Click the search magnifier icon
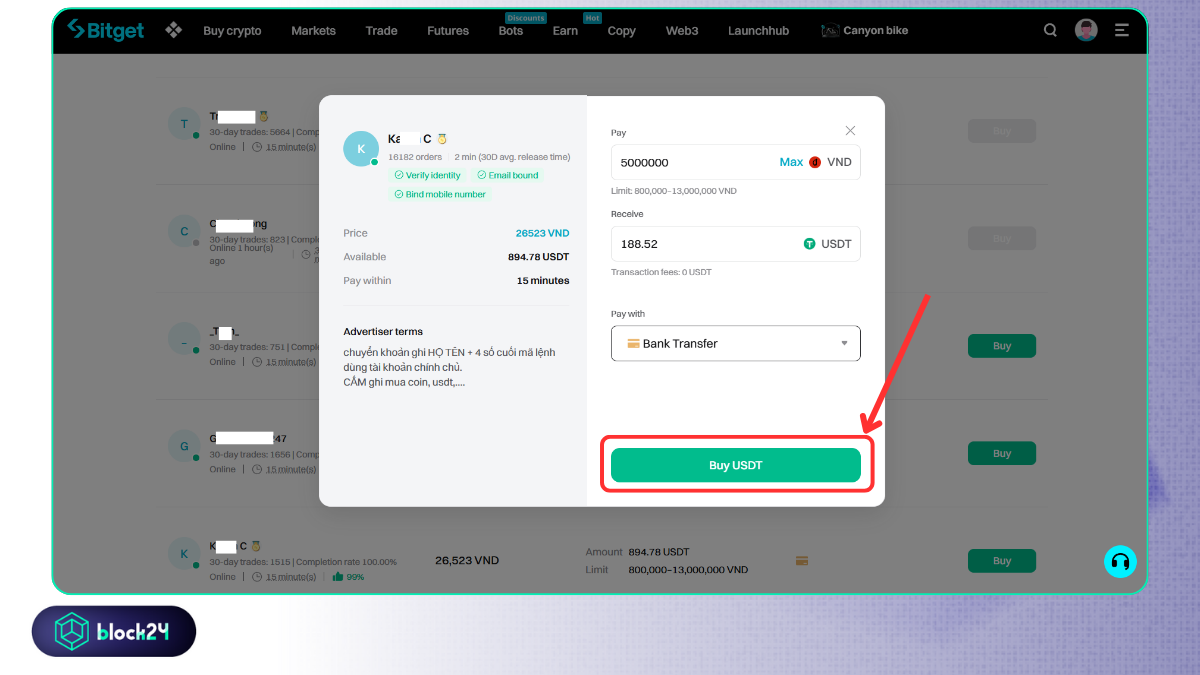1200x675 pixels. pos(1050,30)
